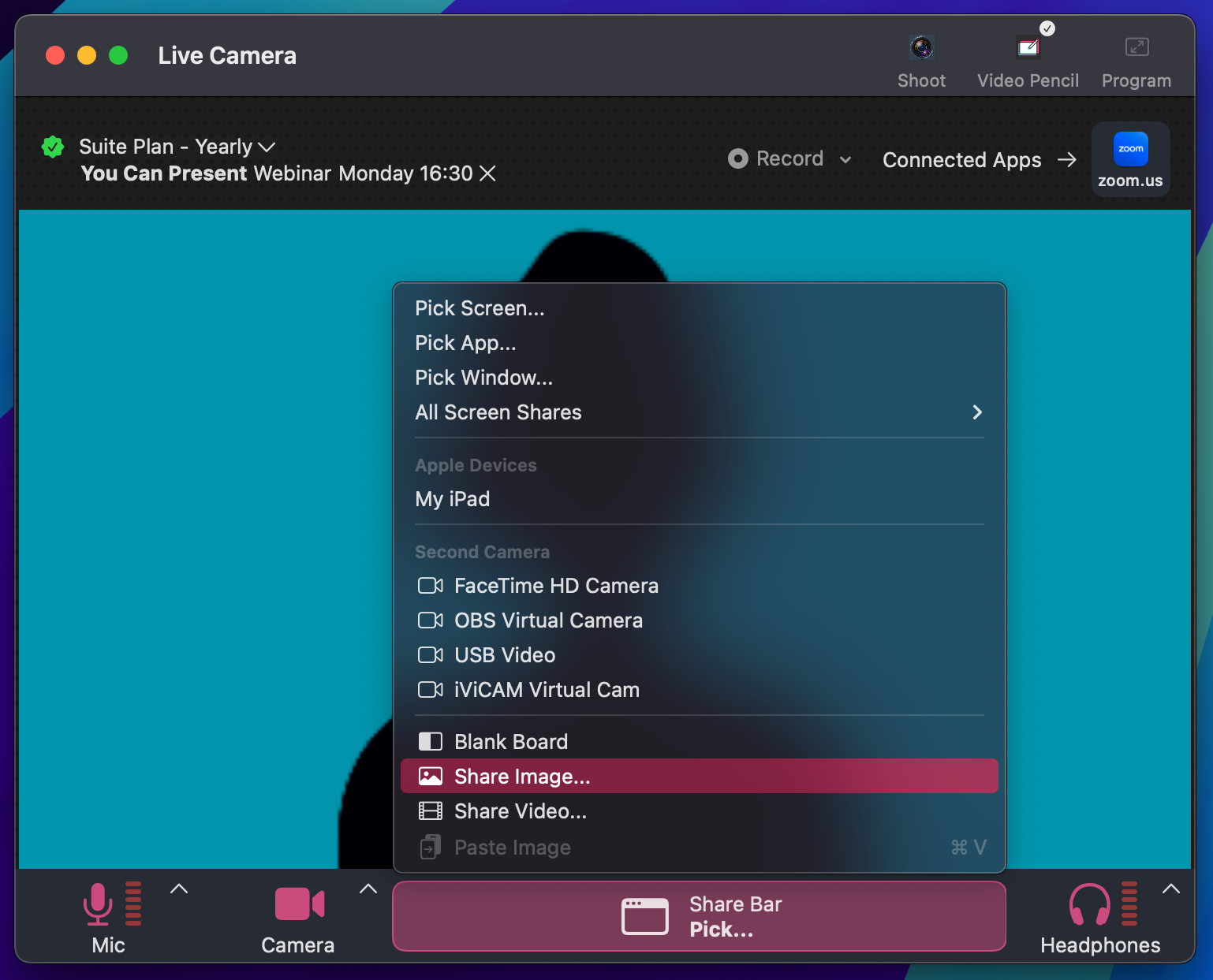The height and width of the screenshot is (980, 1213).
Task: Click the Mic level meter
Action: [133, 904]
